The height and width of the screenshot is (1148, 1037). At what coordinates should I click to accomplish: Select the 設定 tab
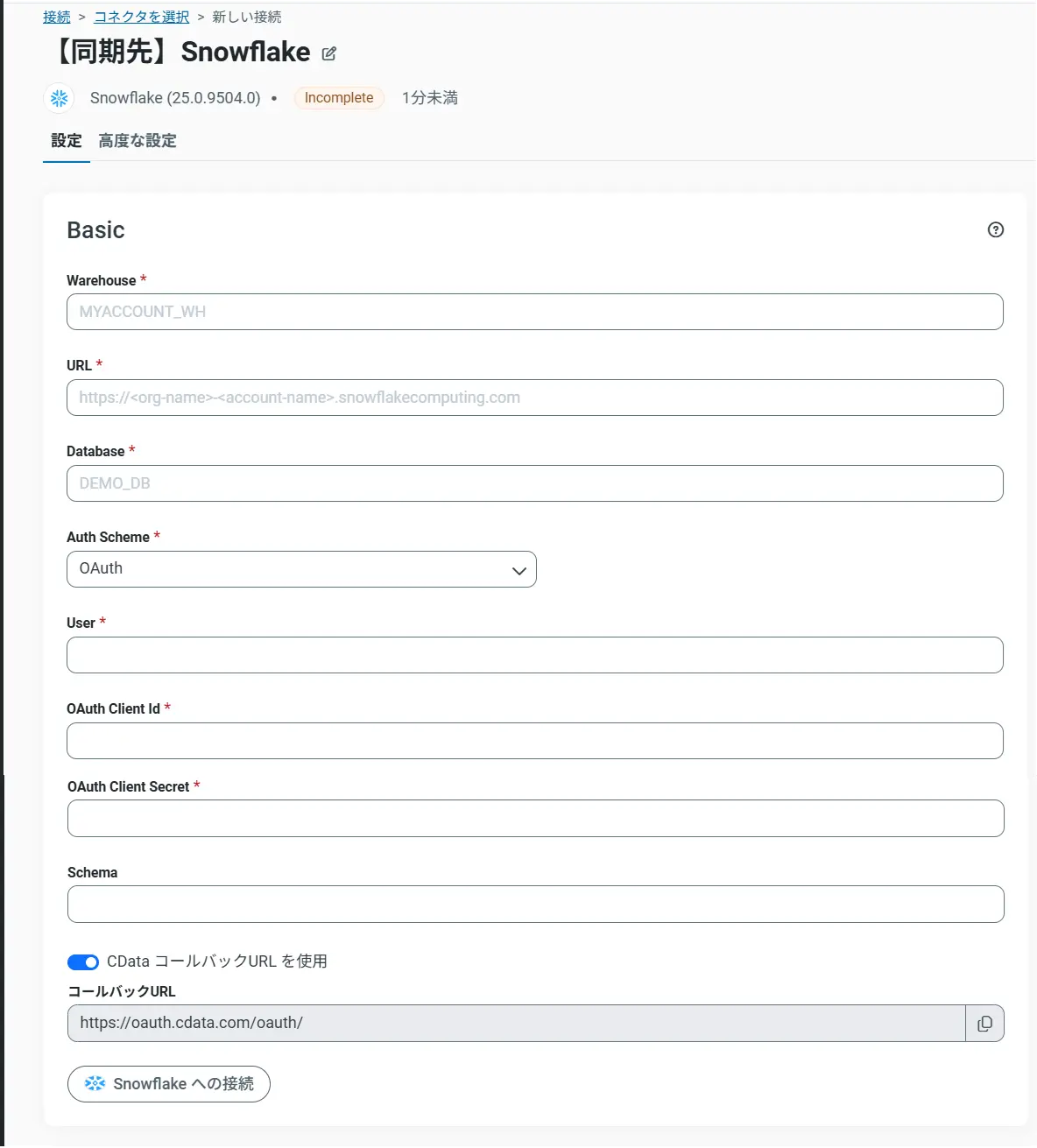pos(67,141)
